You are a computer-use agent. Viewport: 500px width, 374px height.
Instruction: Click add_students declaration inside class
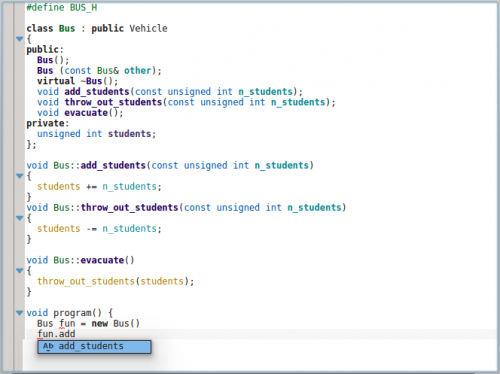click(x=170, y=92)
